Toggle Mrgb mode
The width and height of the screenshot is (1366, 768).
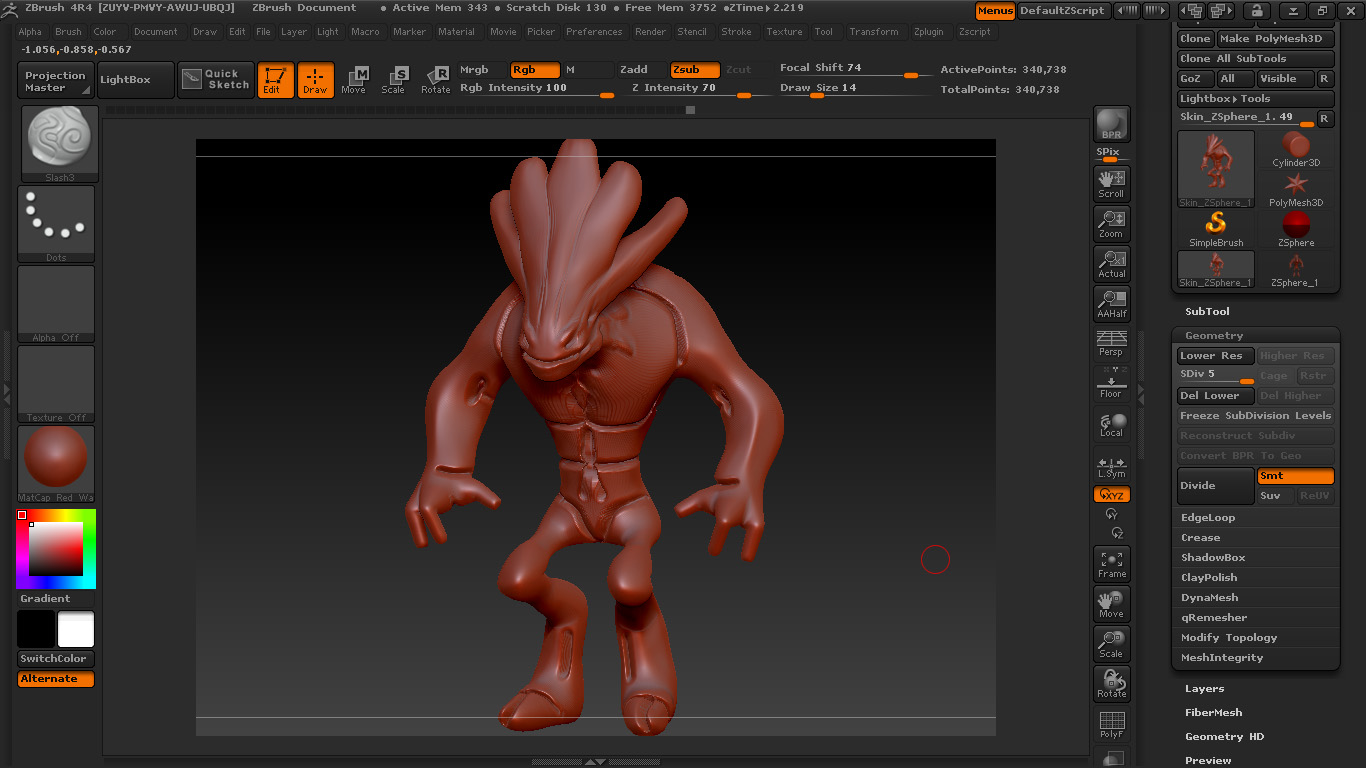[x=483, y=70]
